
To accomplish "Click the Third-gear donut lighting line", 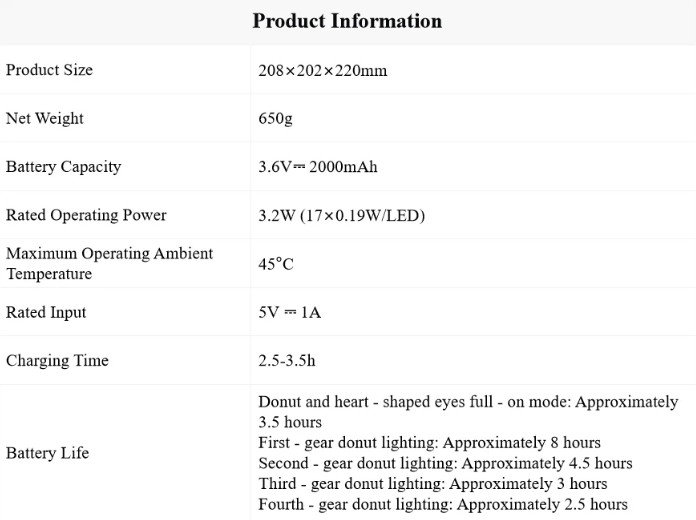I will (432, 484).
